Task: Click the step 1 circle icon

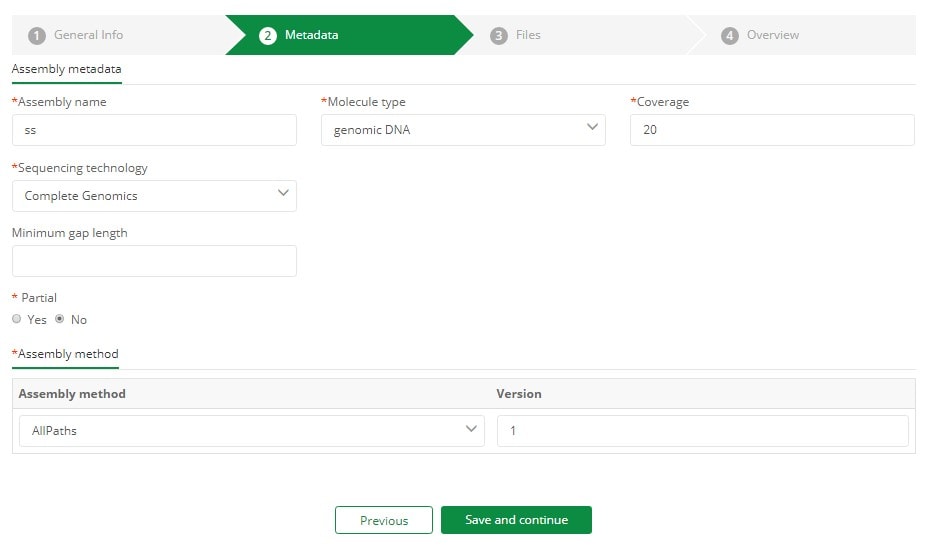Action: pos(37,35)
